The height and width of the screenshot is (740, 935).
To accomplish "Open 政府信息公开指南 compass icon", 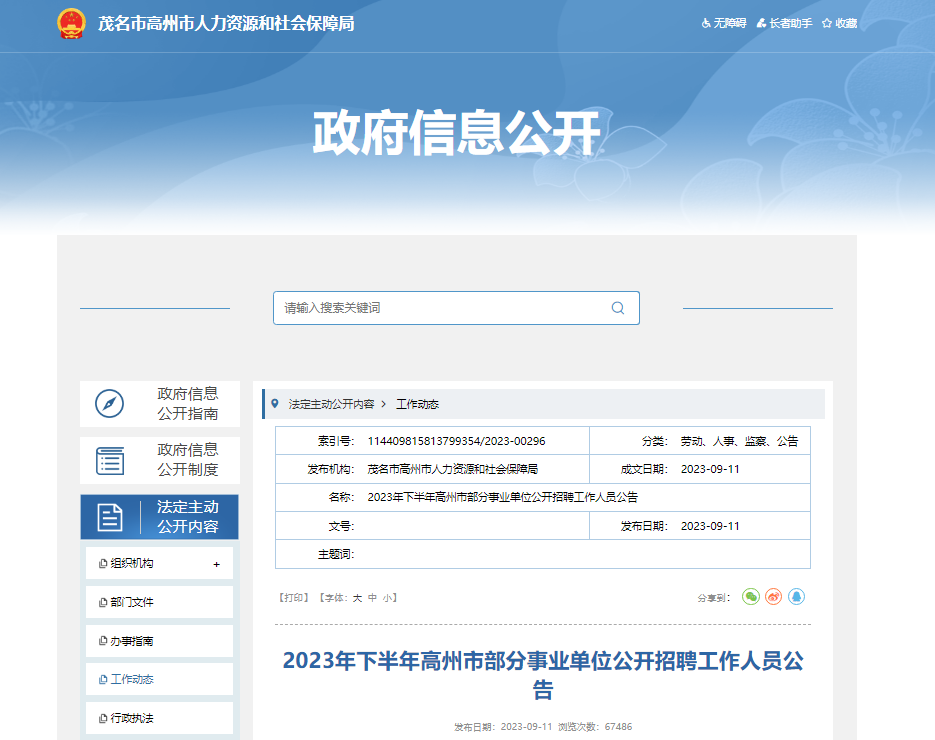I will click(x=109, y=403).
